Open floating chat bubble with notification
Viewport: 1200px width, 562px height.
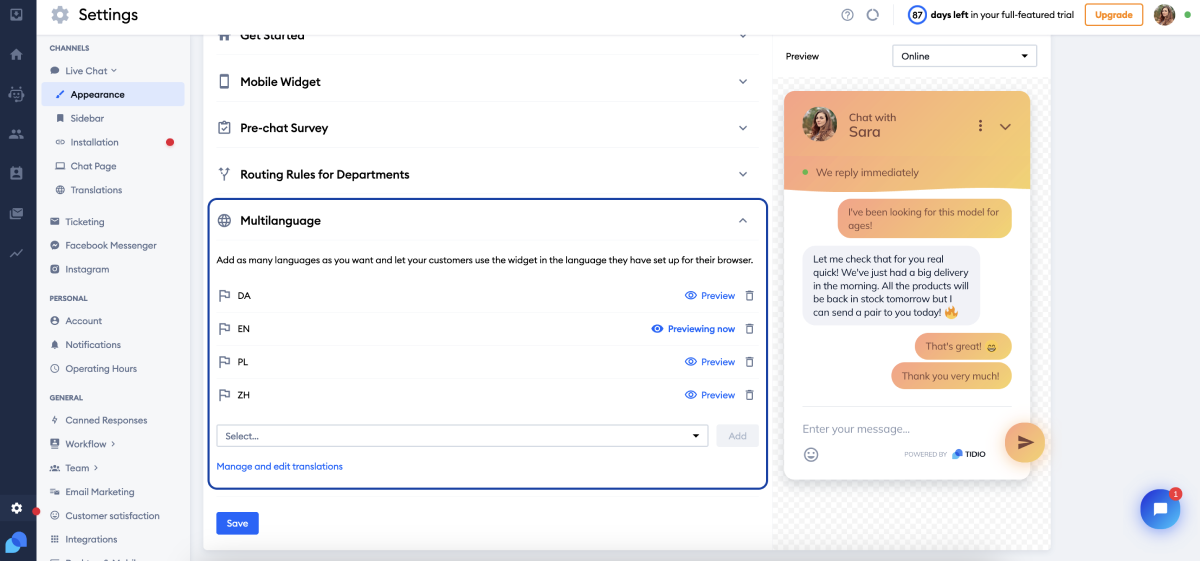tap(1160, 509)
